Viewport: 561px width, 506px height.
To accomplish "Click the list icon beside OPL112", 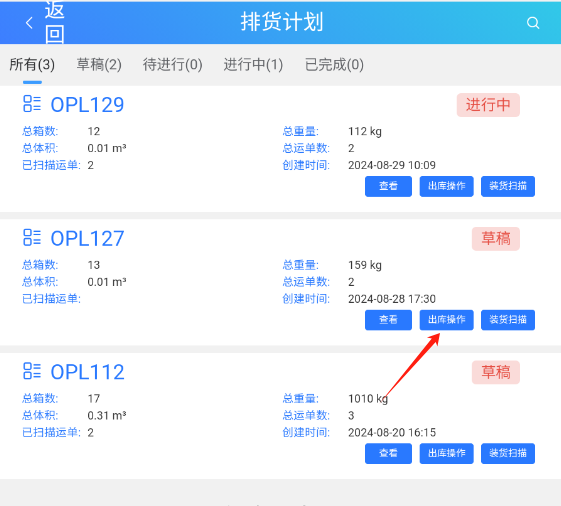I will [32, 371].
